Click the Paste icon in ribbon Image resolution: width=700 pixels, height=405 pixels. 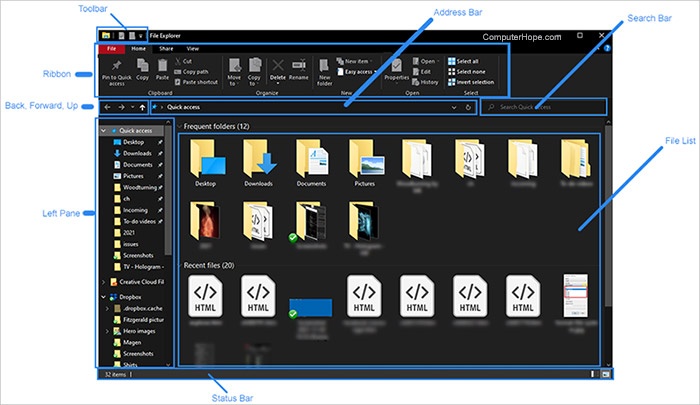click(x=162, y=66)
